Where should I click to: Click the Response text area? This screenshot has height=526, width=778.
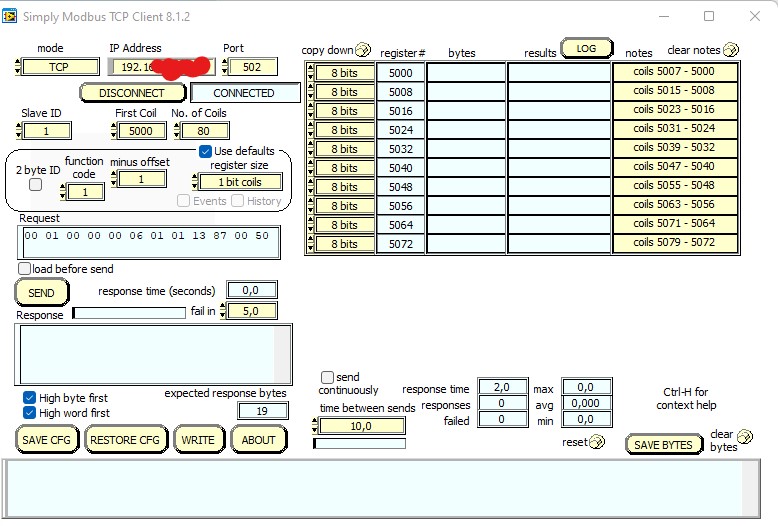(147, 354)
